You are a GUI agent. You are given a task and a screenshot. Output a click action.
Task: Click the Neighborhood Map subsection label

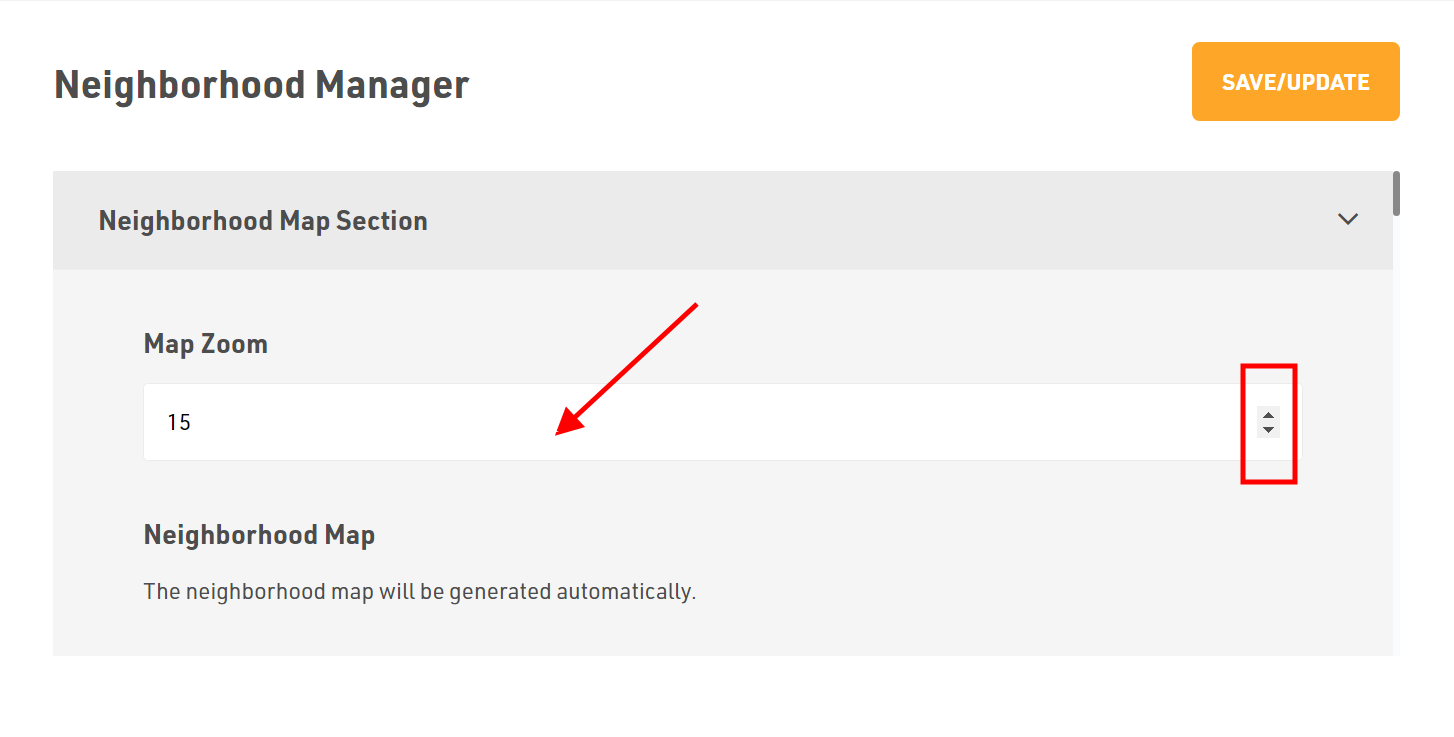coord(259,535)
